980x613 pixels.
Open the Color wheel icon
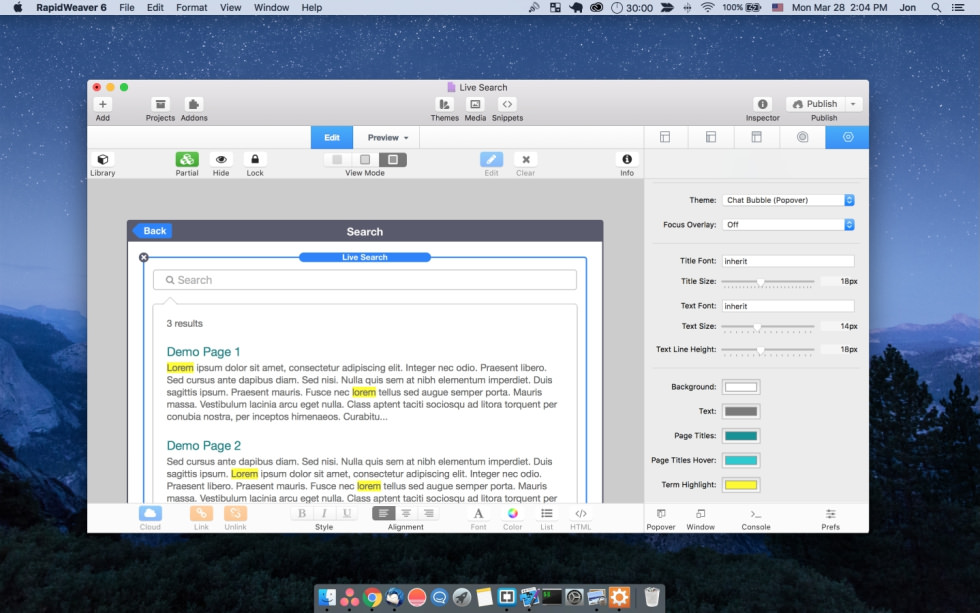512,514
